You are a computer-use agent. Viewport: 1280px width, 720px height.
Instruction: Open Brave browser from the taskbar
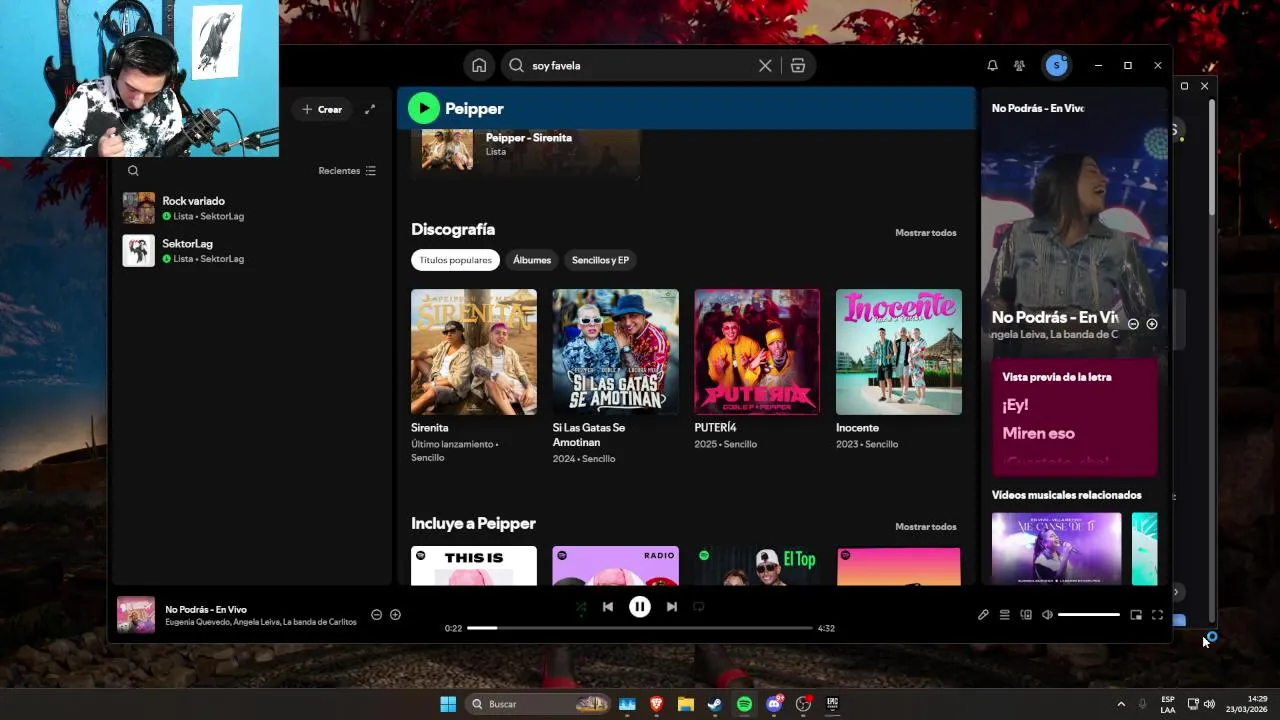click(657, 704)
